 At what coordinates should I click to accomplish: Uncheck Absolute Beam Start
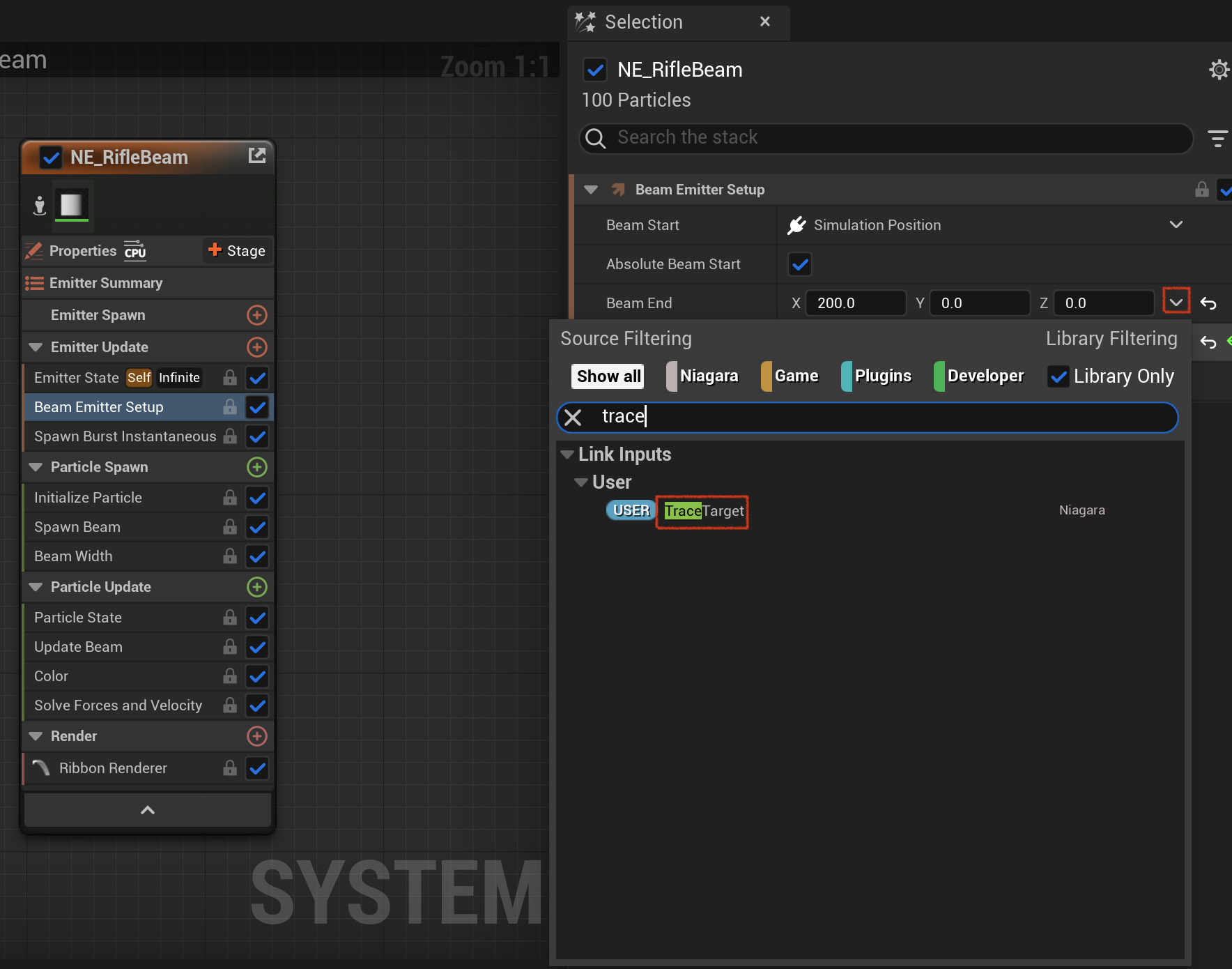pos(800,264)
